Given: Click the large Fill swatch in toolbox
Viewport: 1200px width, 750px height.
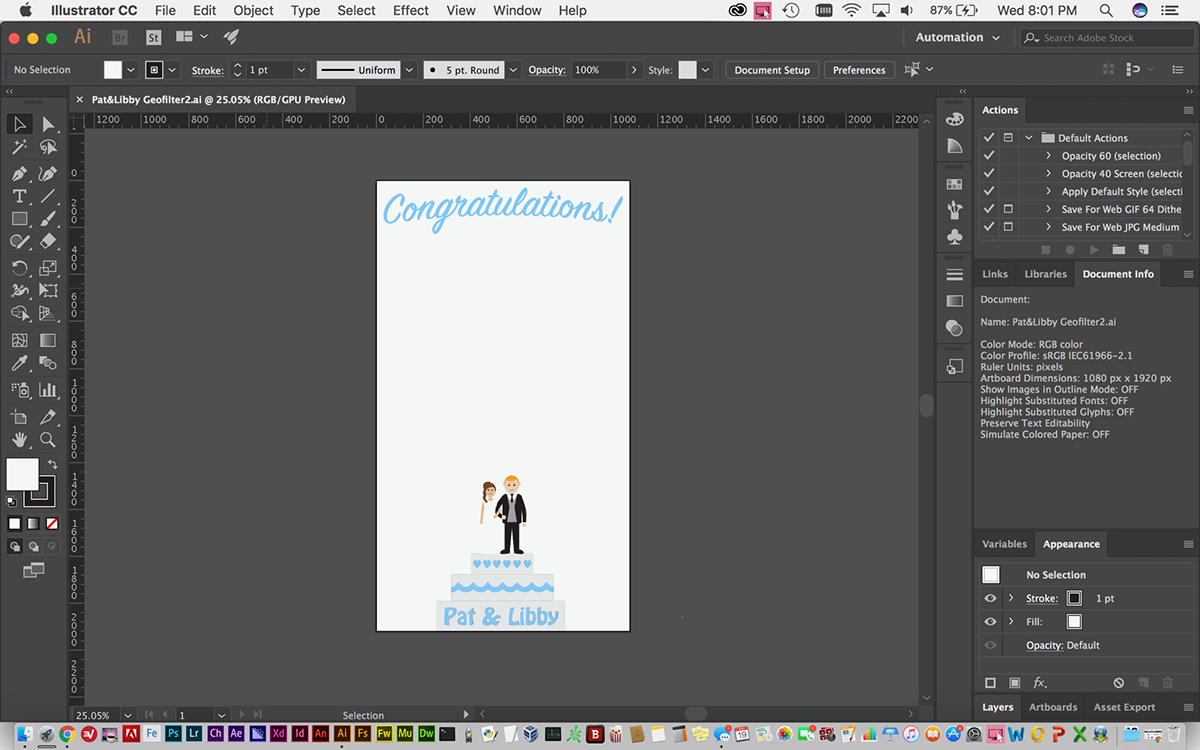Looking at the screenshot, I should [x=22, y=474].
